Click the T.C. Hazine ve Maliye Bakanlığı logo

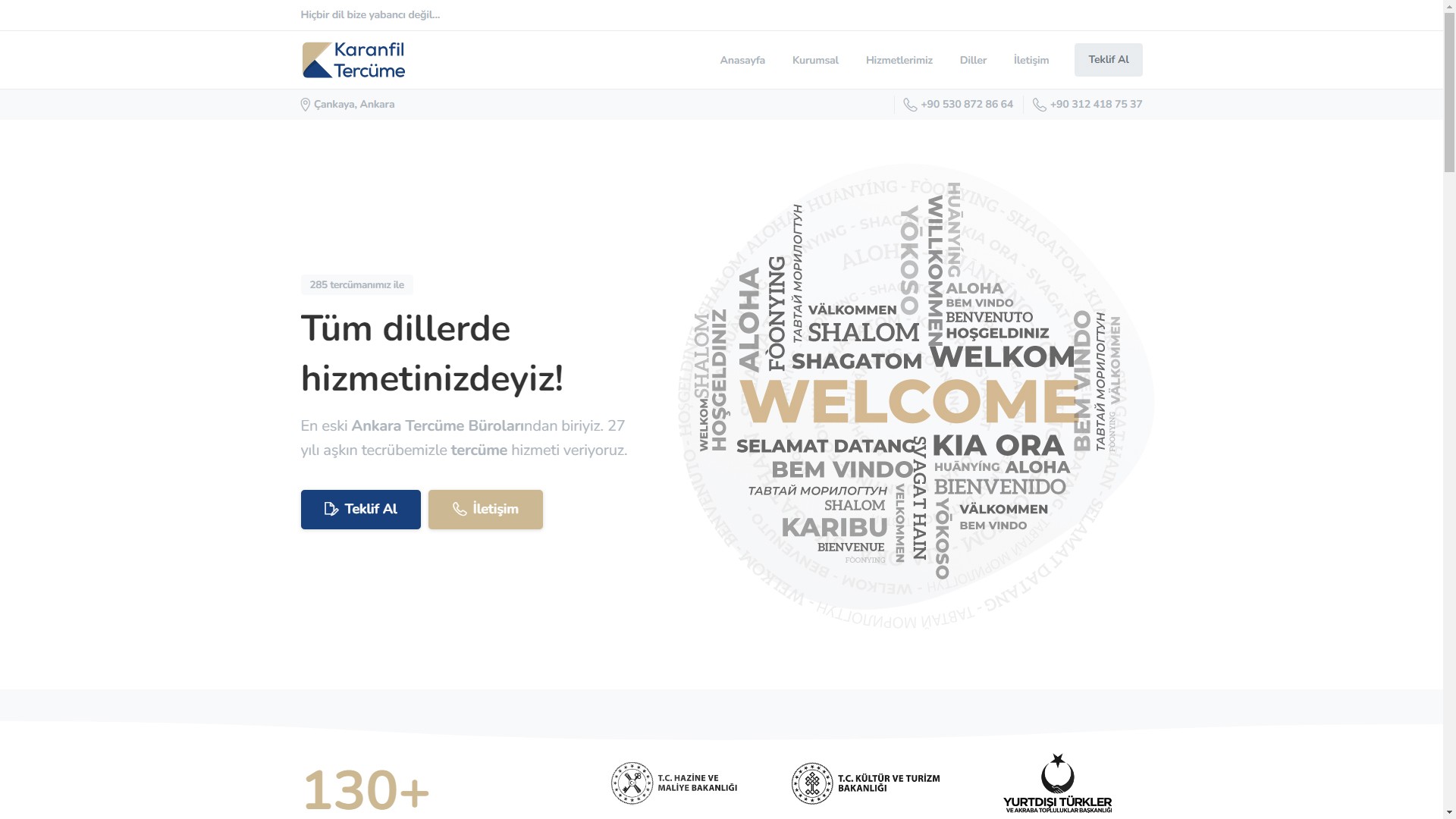tap(674, 783)
